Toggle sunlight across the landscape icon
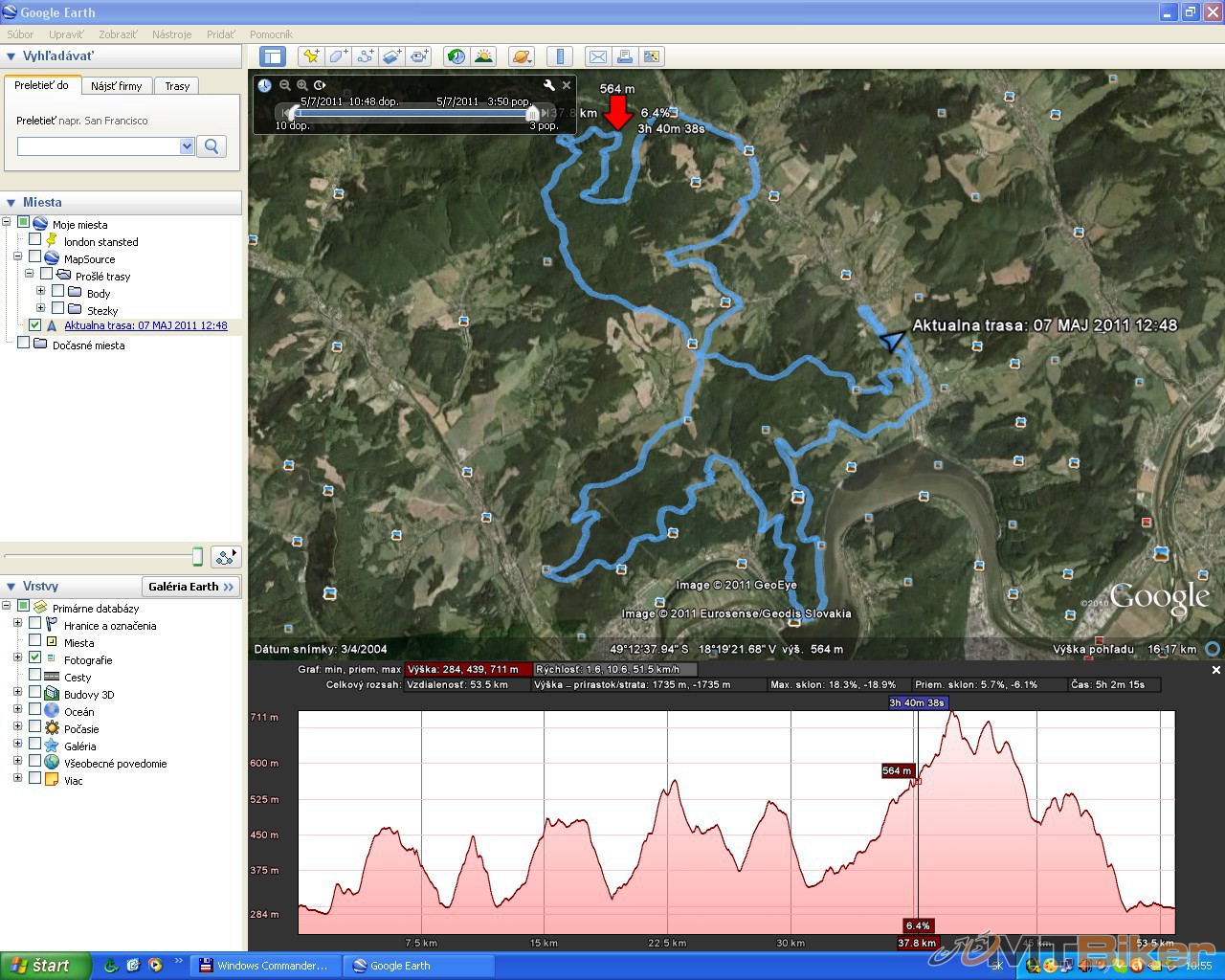 pyautogui.click(x=483, y=56)
